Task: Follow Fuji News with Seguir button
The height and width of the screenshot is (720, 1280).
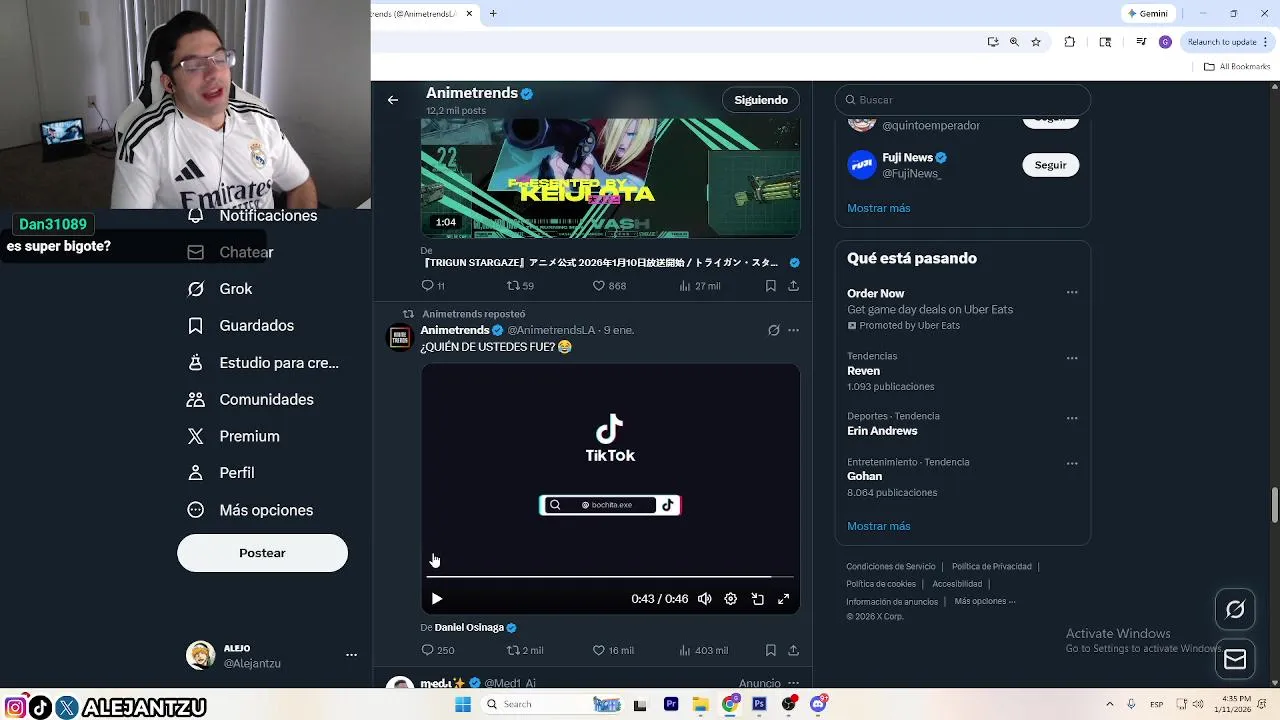Action: click(x=1050, y=165)
